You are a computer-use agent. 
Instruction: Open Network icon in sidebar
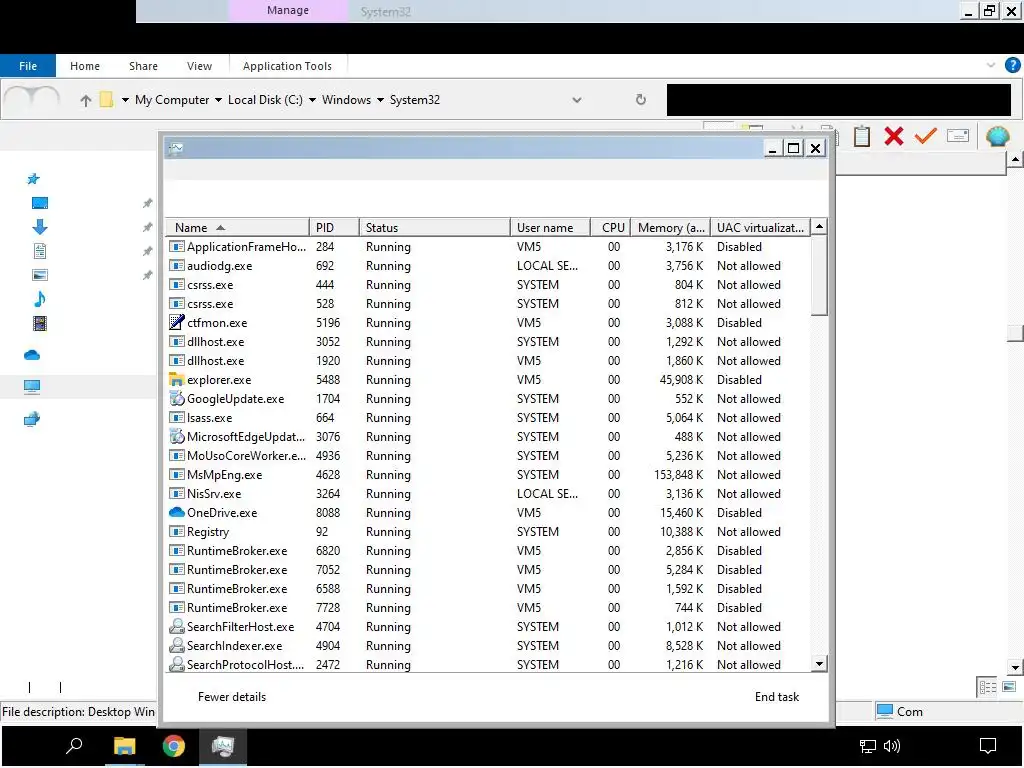coord(32,419)
